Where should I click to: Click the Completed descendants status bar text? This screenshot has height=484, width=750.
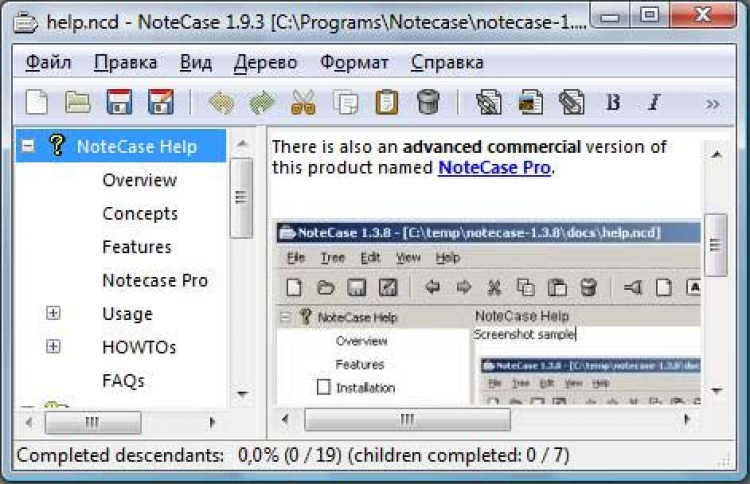[293, 455]
